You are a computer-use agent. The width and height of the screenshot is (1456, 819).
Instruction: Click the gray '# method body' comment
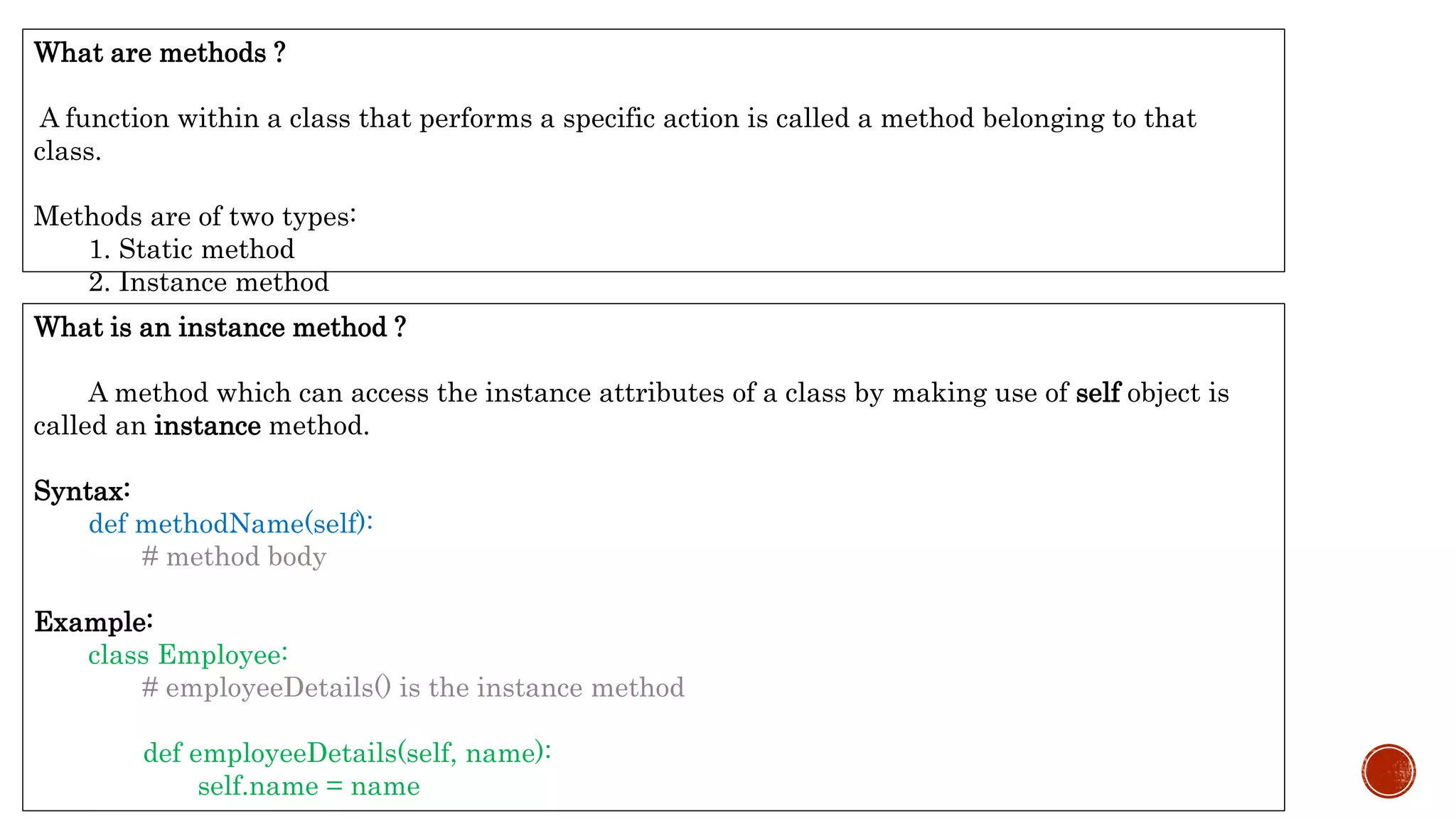[234, 557]
